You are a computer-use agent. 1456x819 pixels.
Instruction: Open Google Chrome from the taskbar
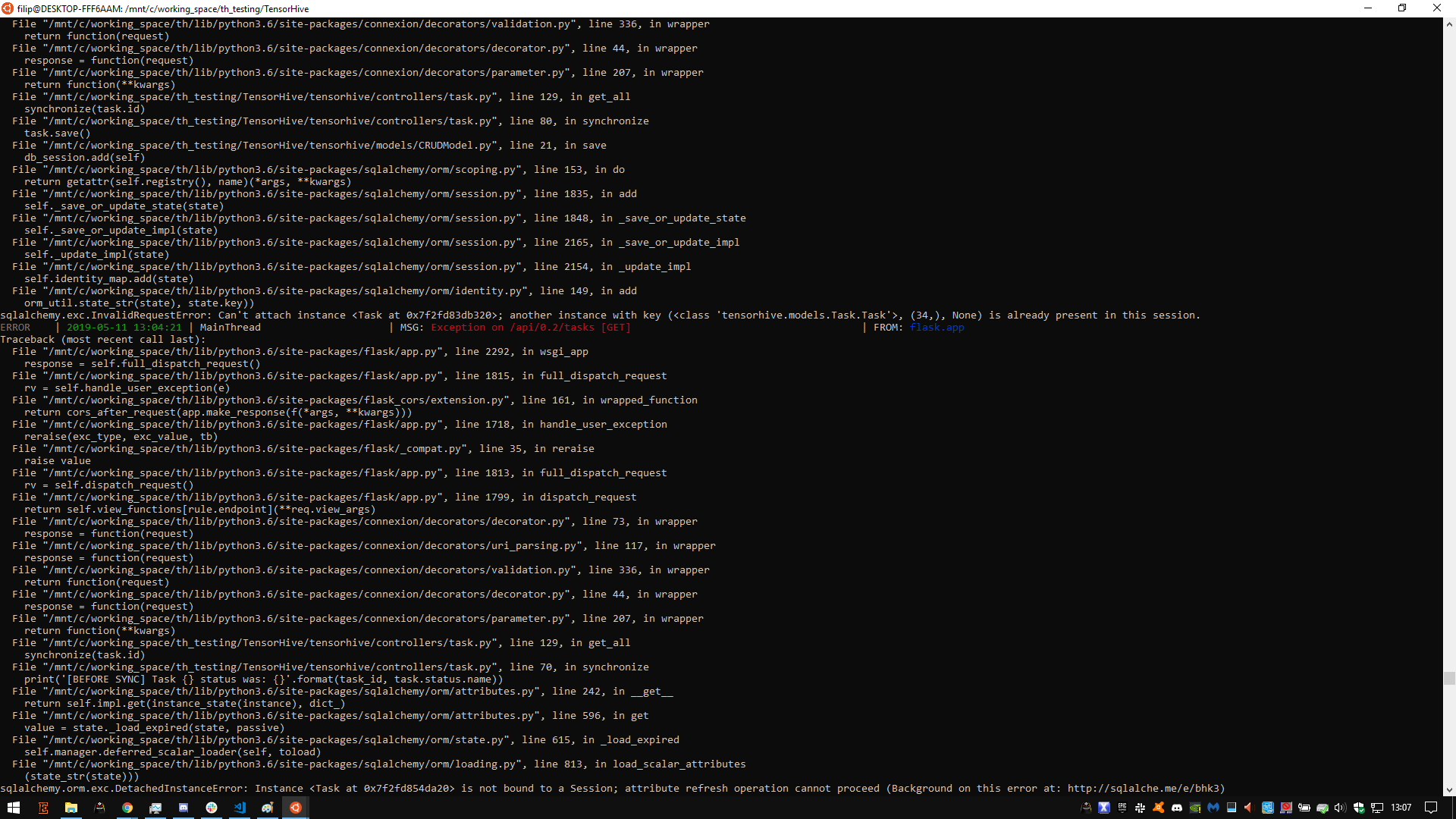[127, 808]
